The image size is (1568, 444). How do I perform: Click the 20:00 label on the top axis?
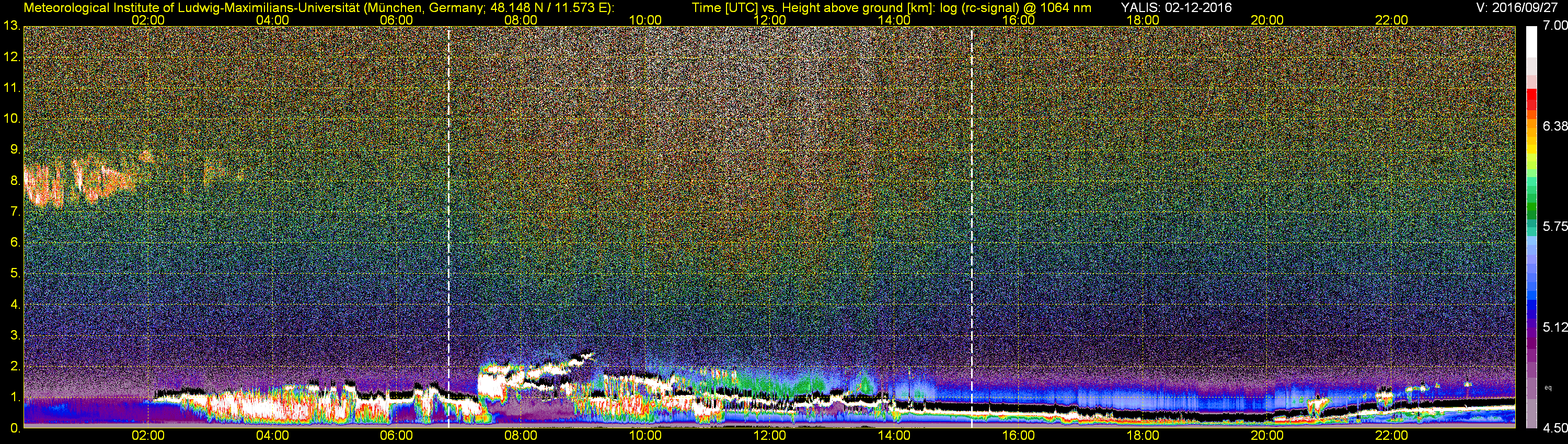click(x=1267, y=20)
